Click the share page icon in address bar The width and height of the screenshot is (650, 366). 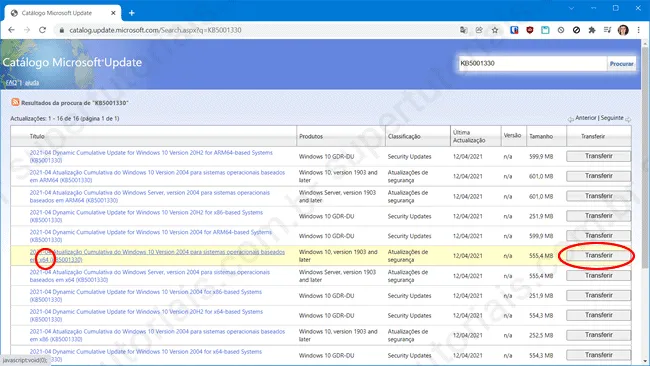click(479, 30)
